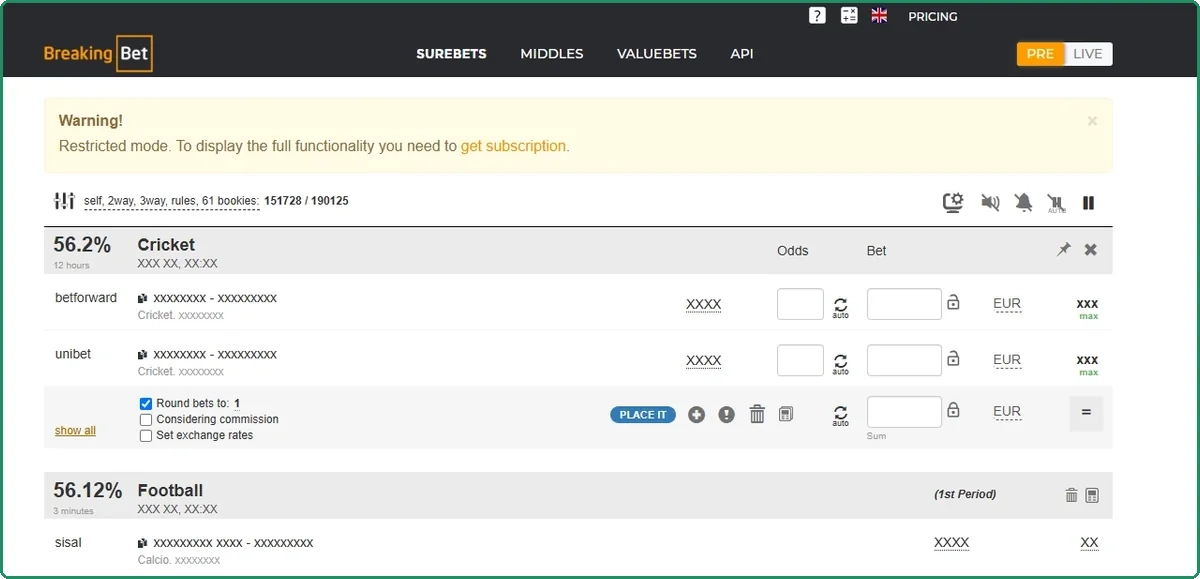The image size is (1200, 579).
Task: Click the betforward event link icon
Action: pos(142,298)
